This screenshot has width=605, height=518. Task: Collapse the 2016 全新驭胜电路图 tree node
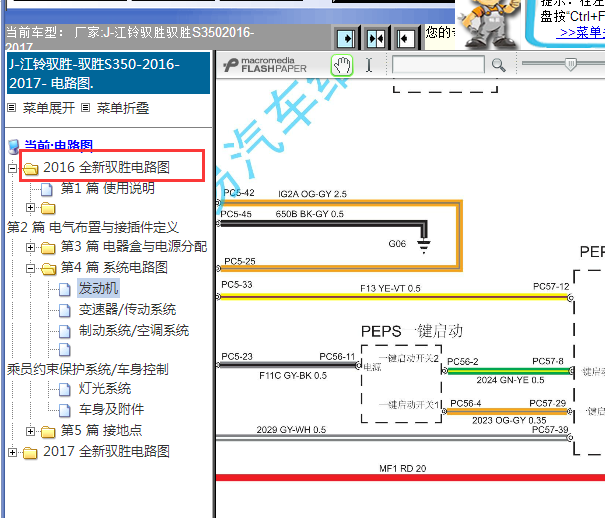pos(12,169)
